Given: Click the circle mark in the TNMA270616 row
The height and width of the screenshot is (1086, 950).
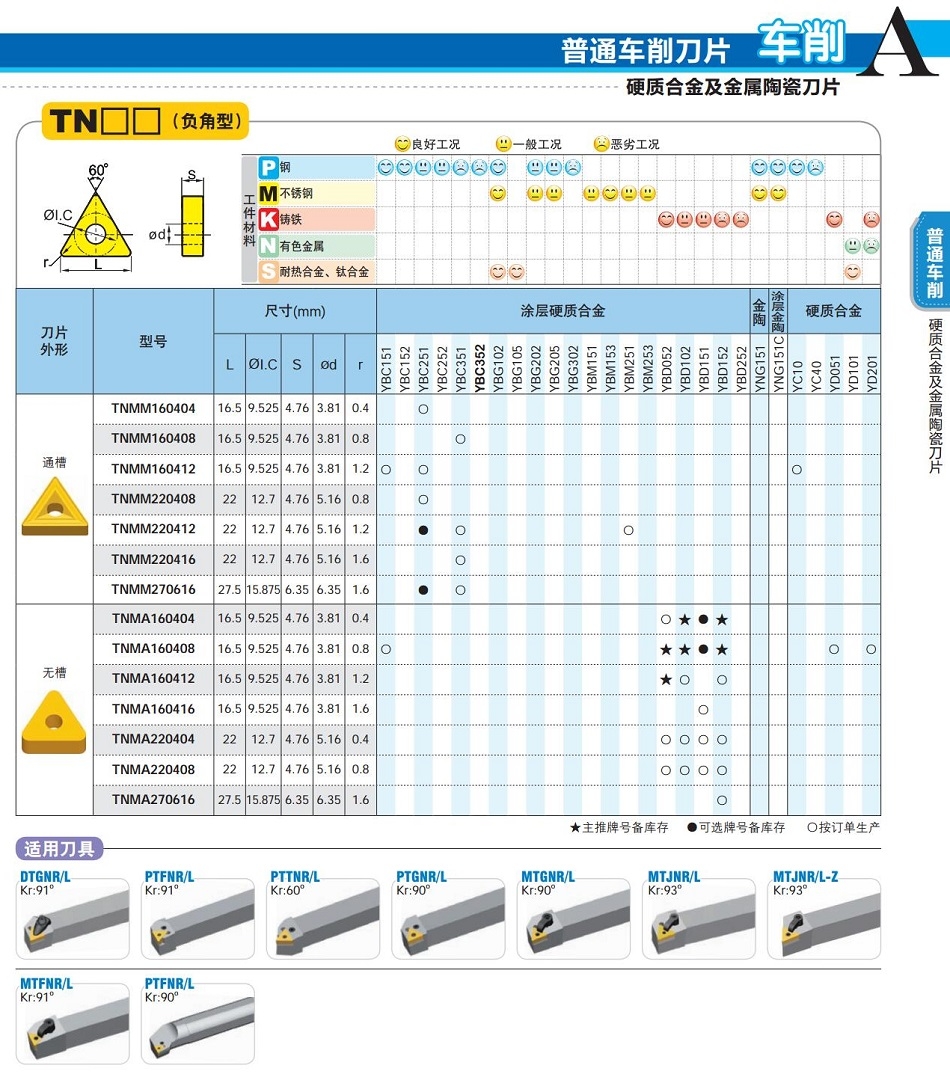Looking at the screenshot, I should click(722, 801).
